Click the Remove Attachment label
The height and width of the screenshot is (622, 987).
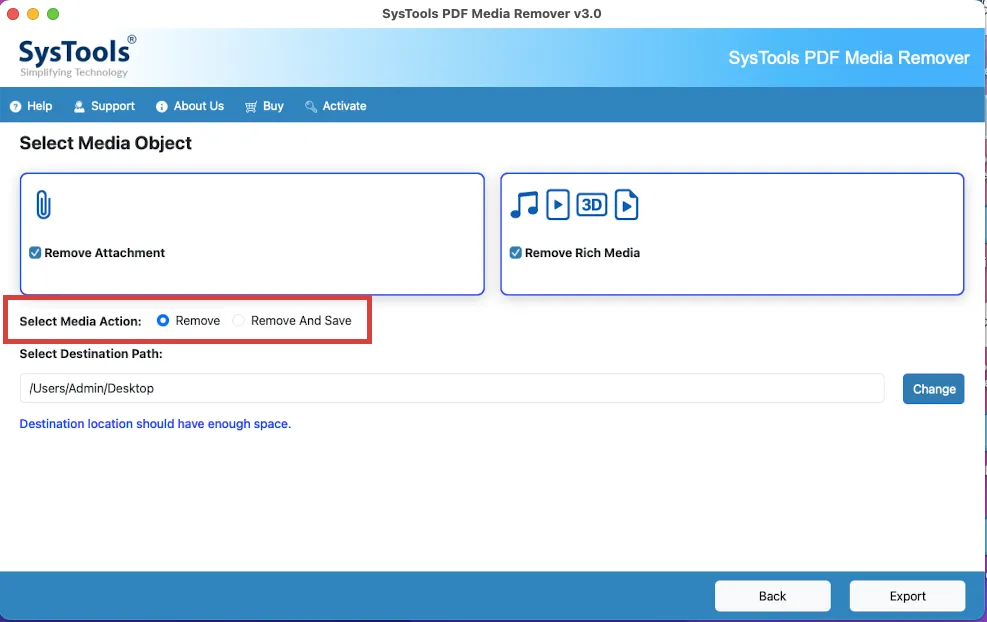pyautogui.click(x=104, y=252)
